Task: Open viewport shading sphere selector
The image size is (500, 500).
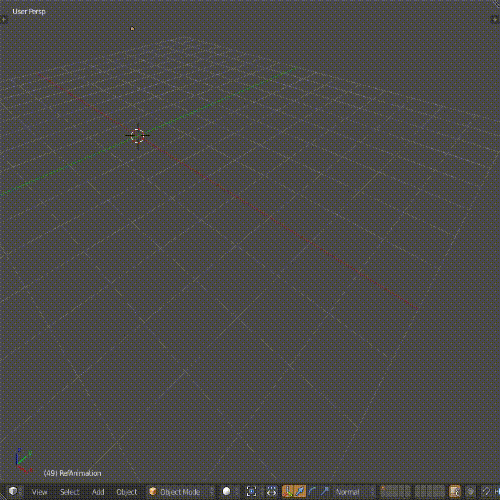Action: (230, 492)
